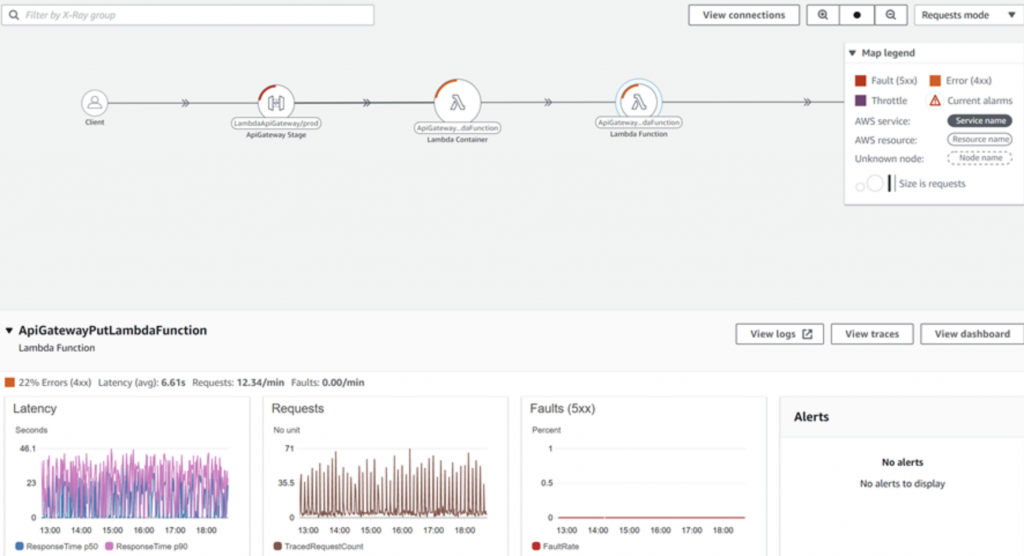Open View dashboard
Viewport: 1024px width, 556px height.
[972, 334]
